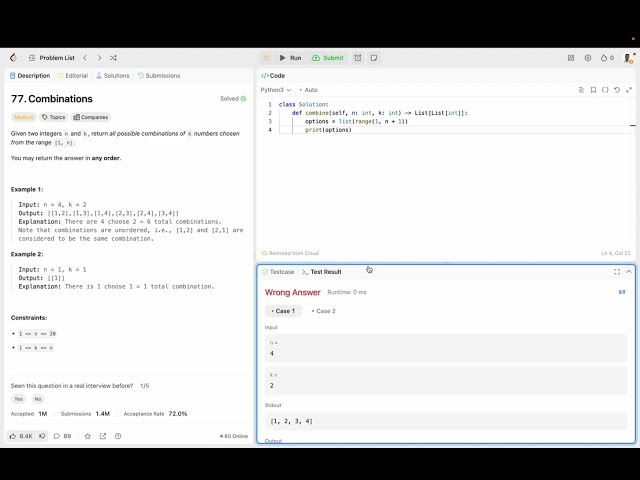640x480 pixels.
Task: Click the k input value 2
Action: pos(446,380)
